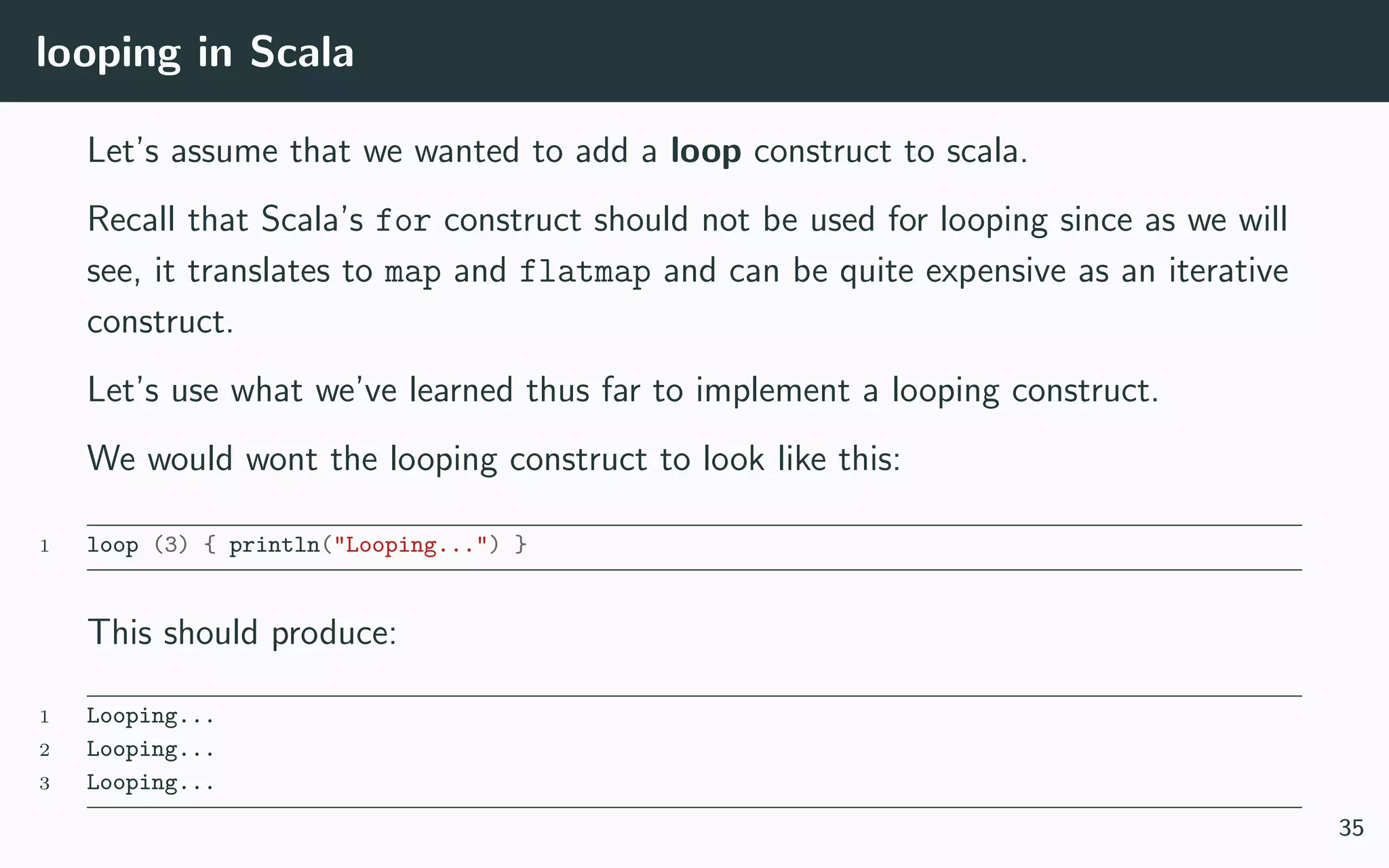Click the monospaced "for" keyword
The height and width of the screenshot is (868, 1389).
[403, 221]
